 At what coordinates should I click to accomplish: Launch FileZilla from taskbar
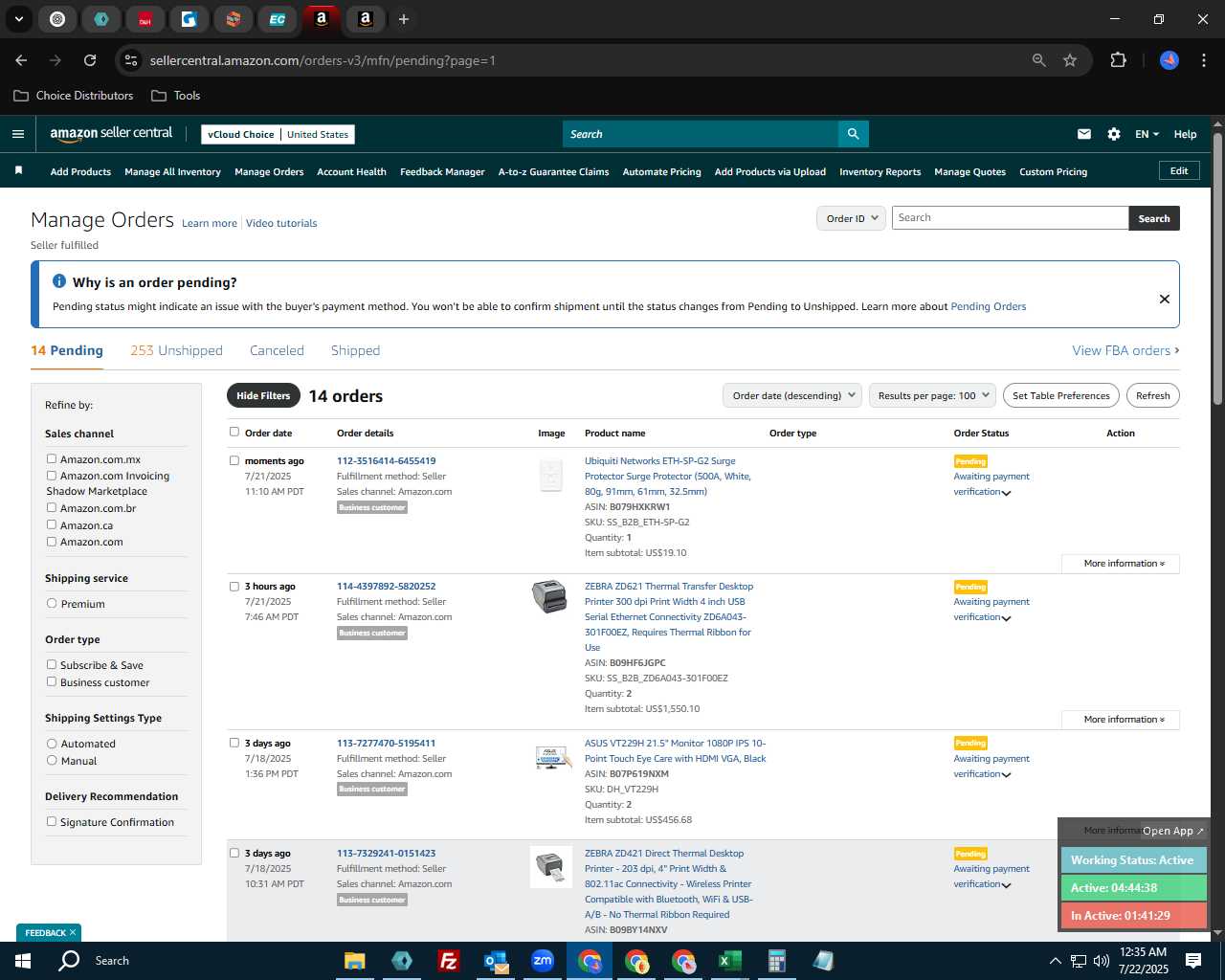click(448, 961)
